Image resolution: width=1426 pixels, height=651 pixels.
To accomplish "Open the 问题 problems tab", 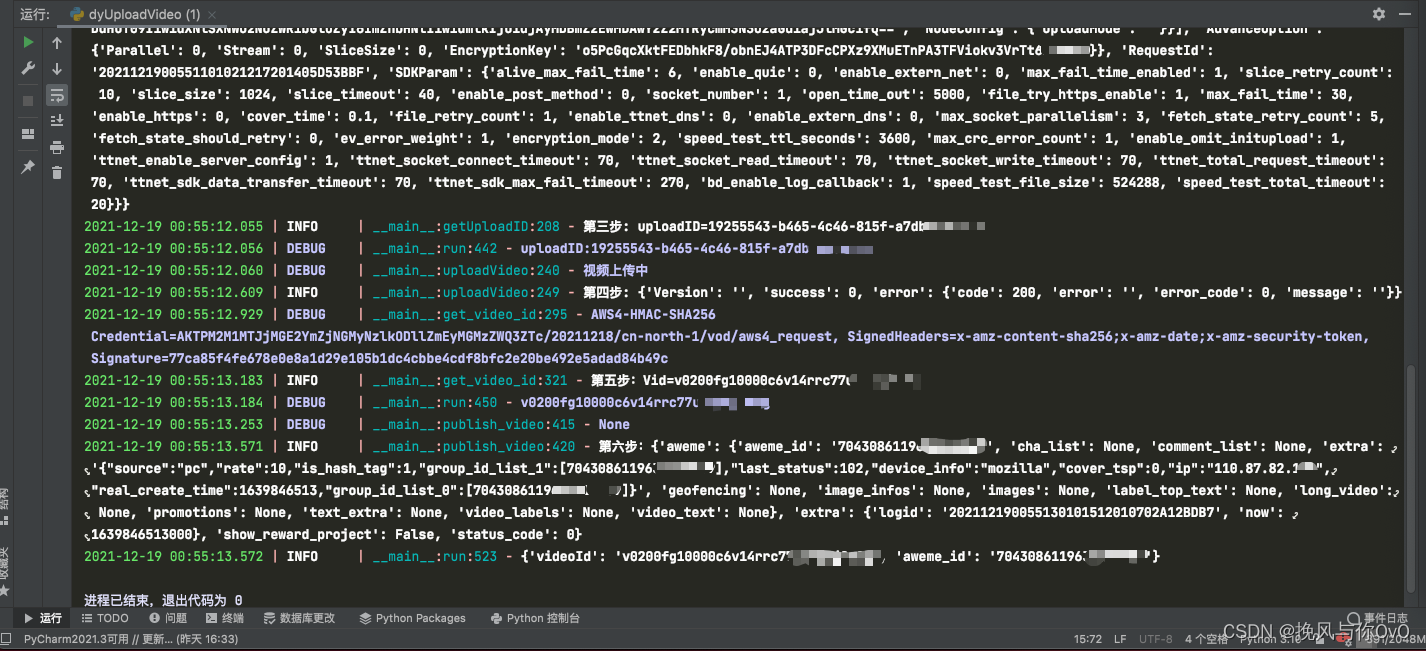I will point(167,618).
